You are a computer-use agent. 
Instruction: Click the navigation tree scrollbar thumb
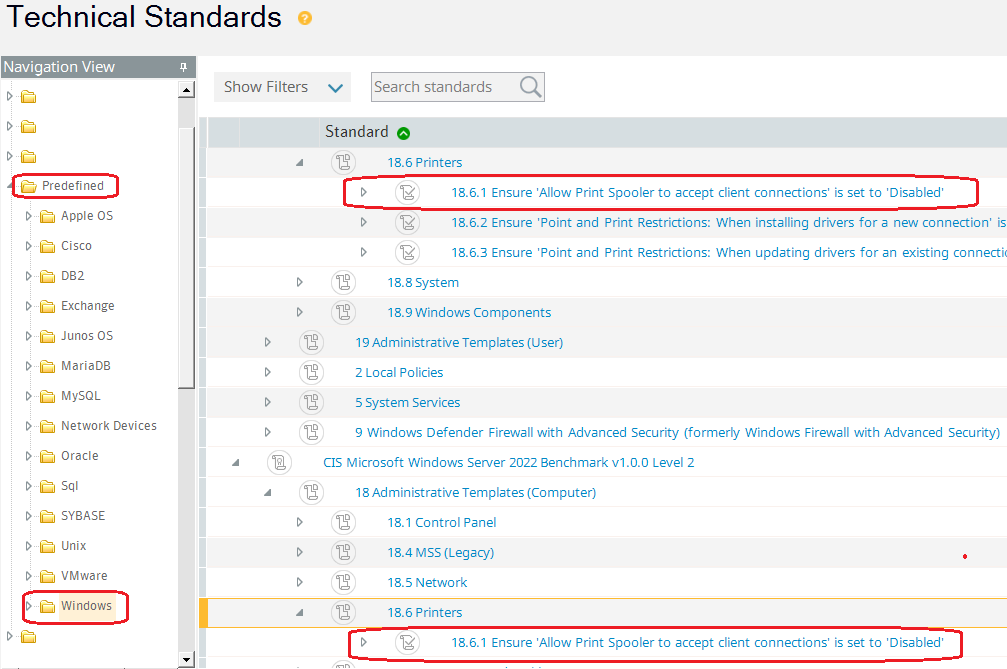pos(186,257)
